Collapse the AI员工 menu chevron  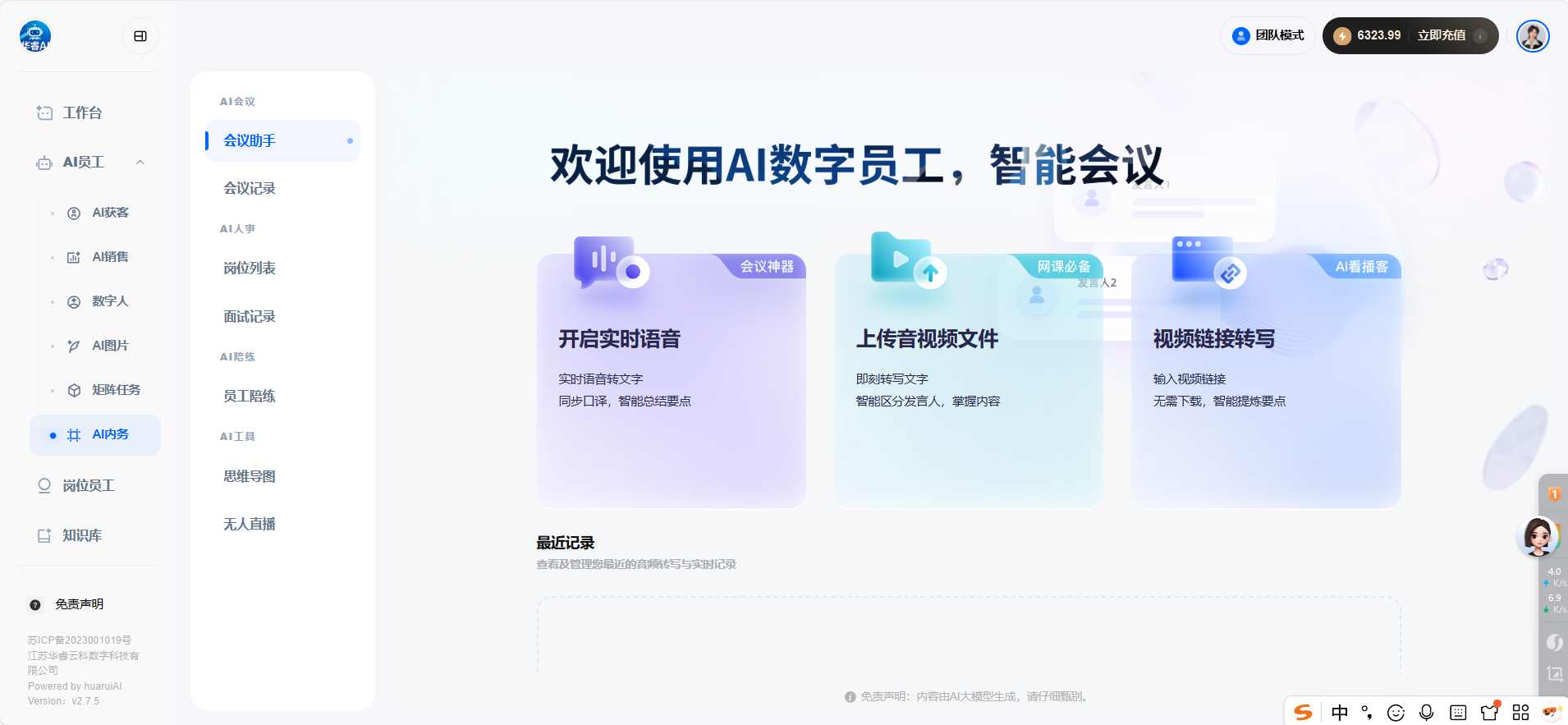click(x=140, y=163)
